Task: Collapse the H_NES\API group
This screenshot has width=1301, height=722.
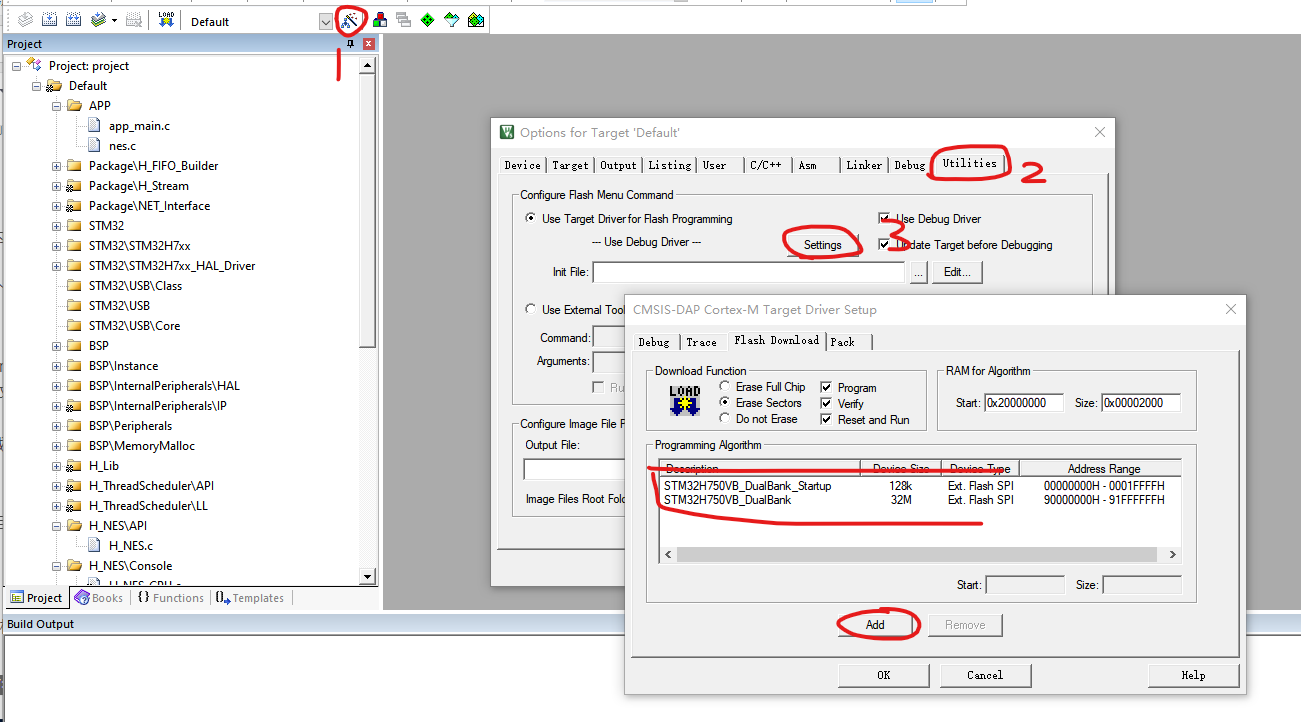Action: pos(57,526)
